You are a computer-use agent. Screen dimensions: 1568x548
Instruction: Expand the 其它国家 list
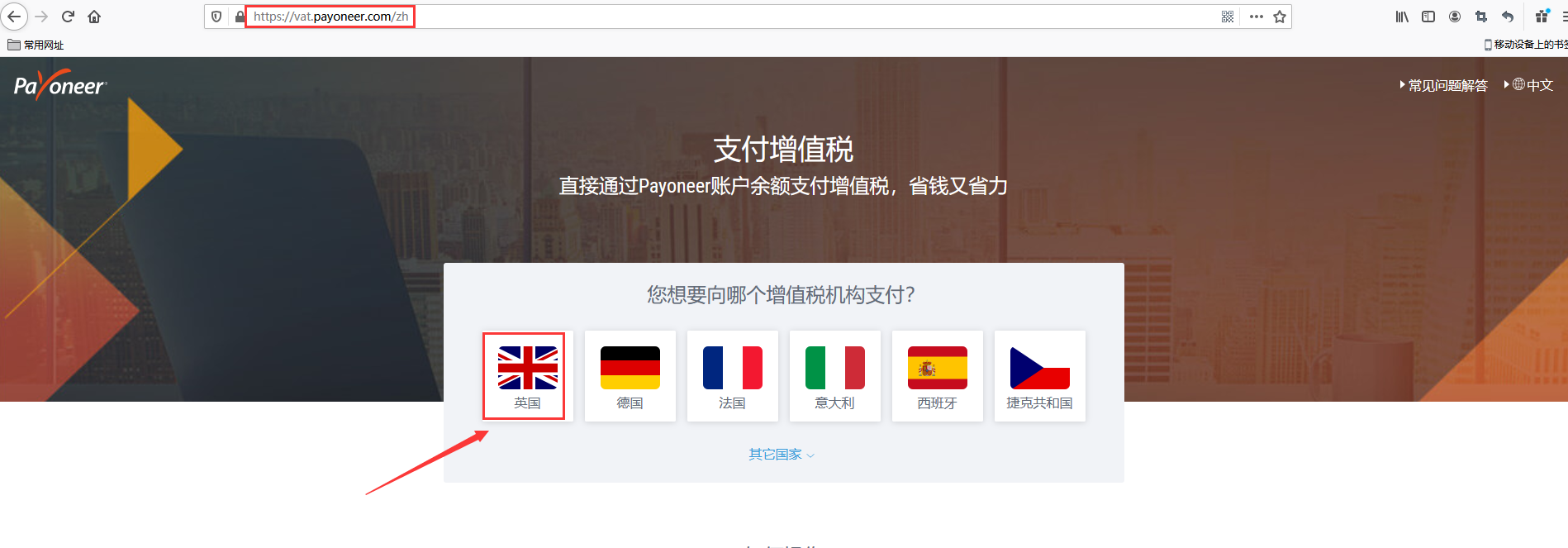tap(782, 455)
